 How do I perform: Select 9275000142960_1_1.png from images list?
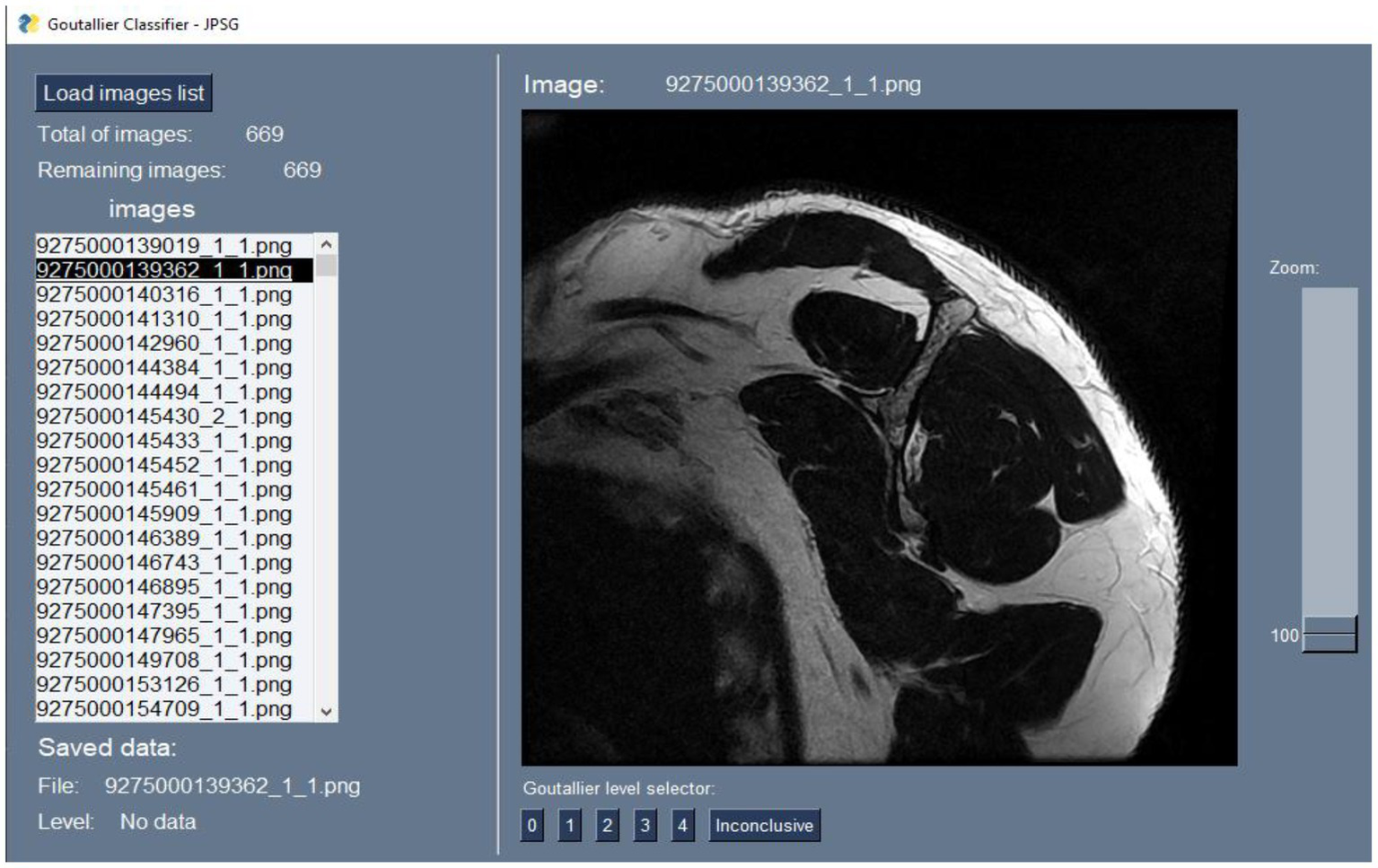pos(164,344)
